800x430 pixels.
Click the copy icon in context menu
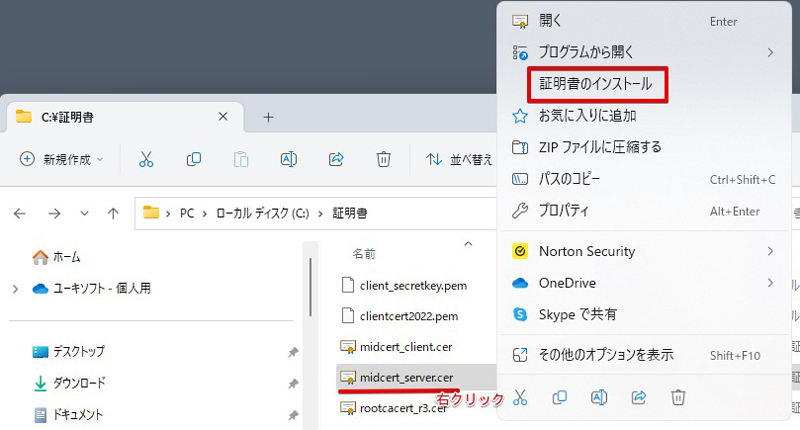[560, 397]
